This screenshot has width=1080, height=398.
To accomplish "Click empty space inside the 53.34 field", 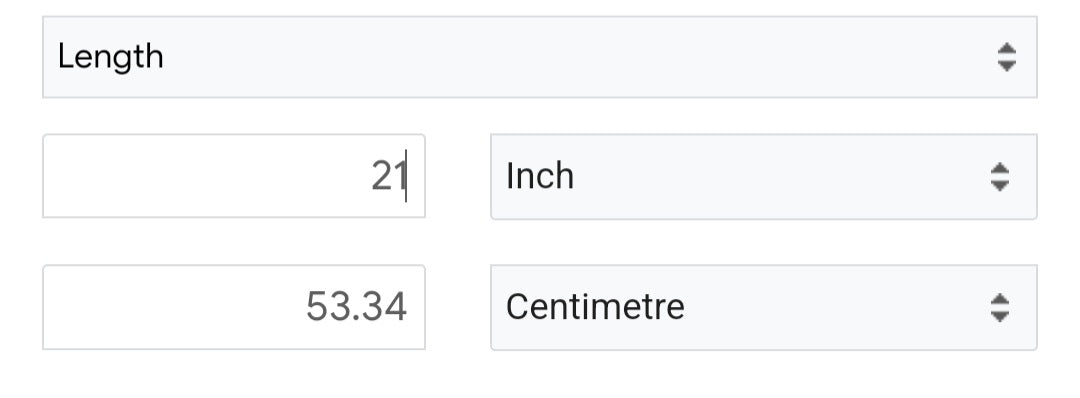I will tap(172, 307).
